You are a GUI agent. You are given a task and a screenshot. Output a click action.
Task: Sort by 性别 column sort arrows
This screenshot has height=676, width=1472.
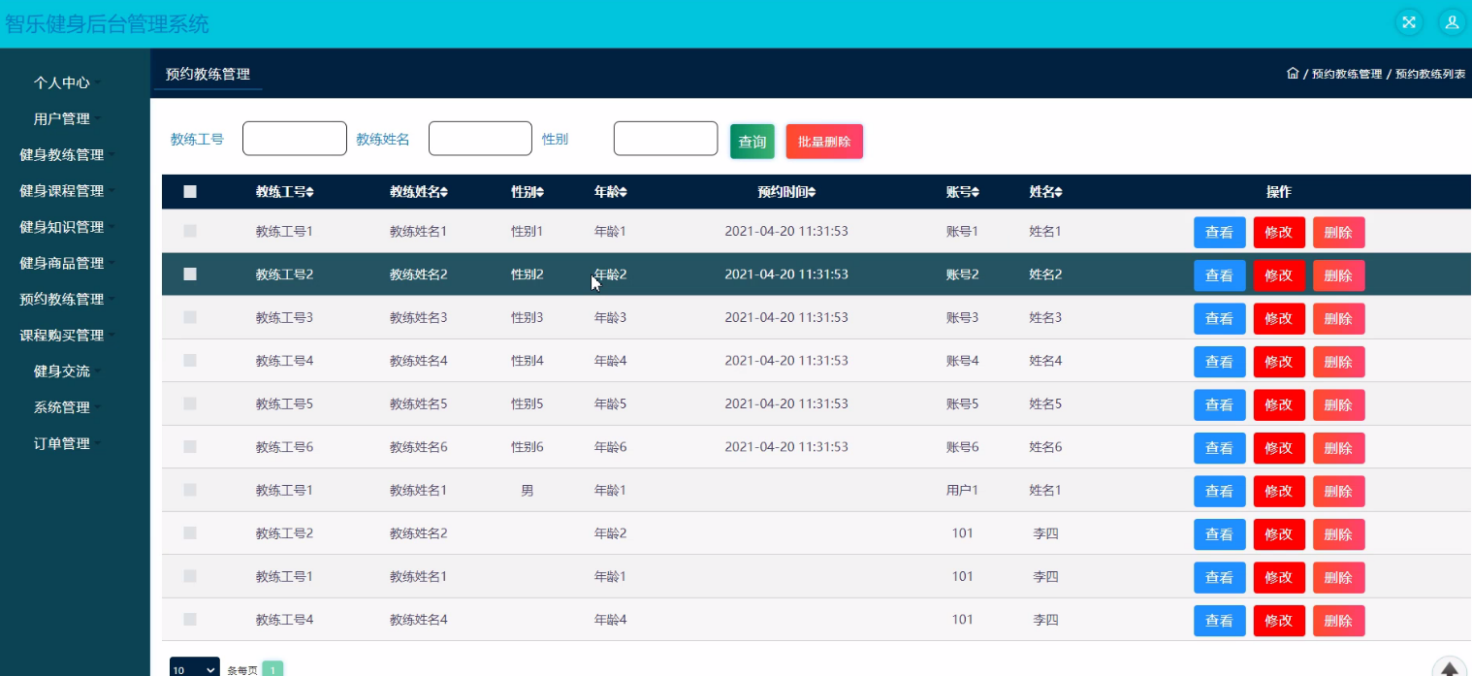[541, 192]
